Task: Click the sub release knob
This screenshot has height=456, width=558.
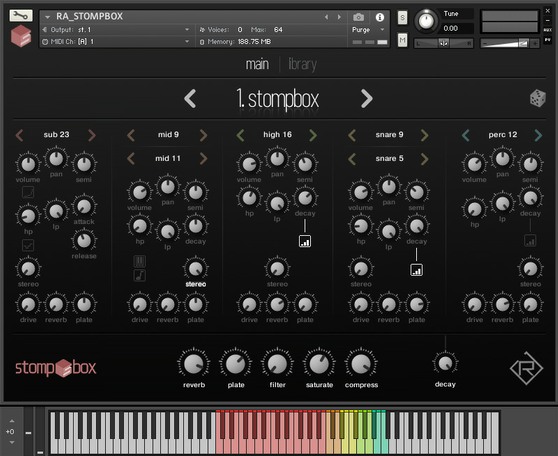Action: [84, 241]
